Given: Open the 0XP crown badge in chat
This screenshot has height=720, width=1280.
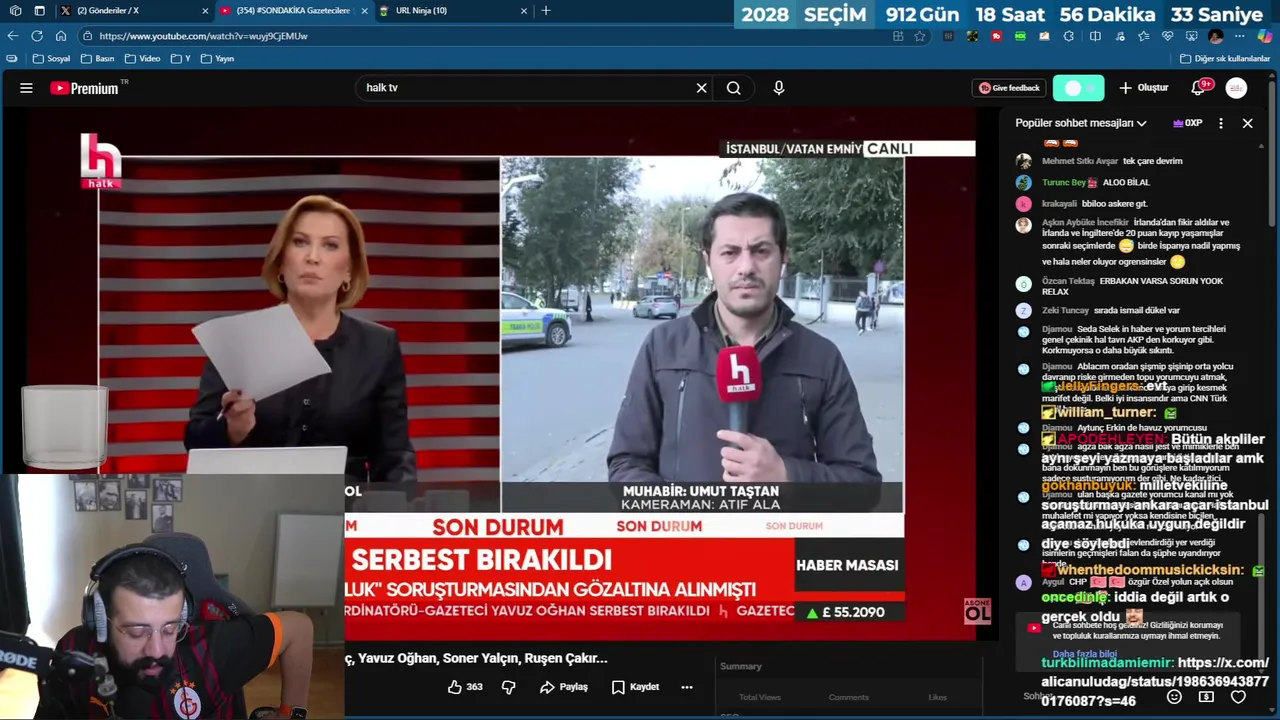Looking at the screenshot, I should coord(1187,123).
